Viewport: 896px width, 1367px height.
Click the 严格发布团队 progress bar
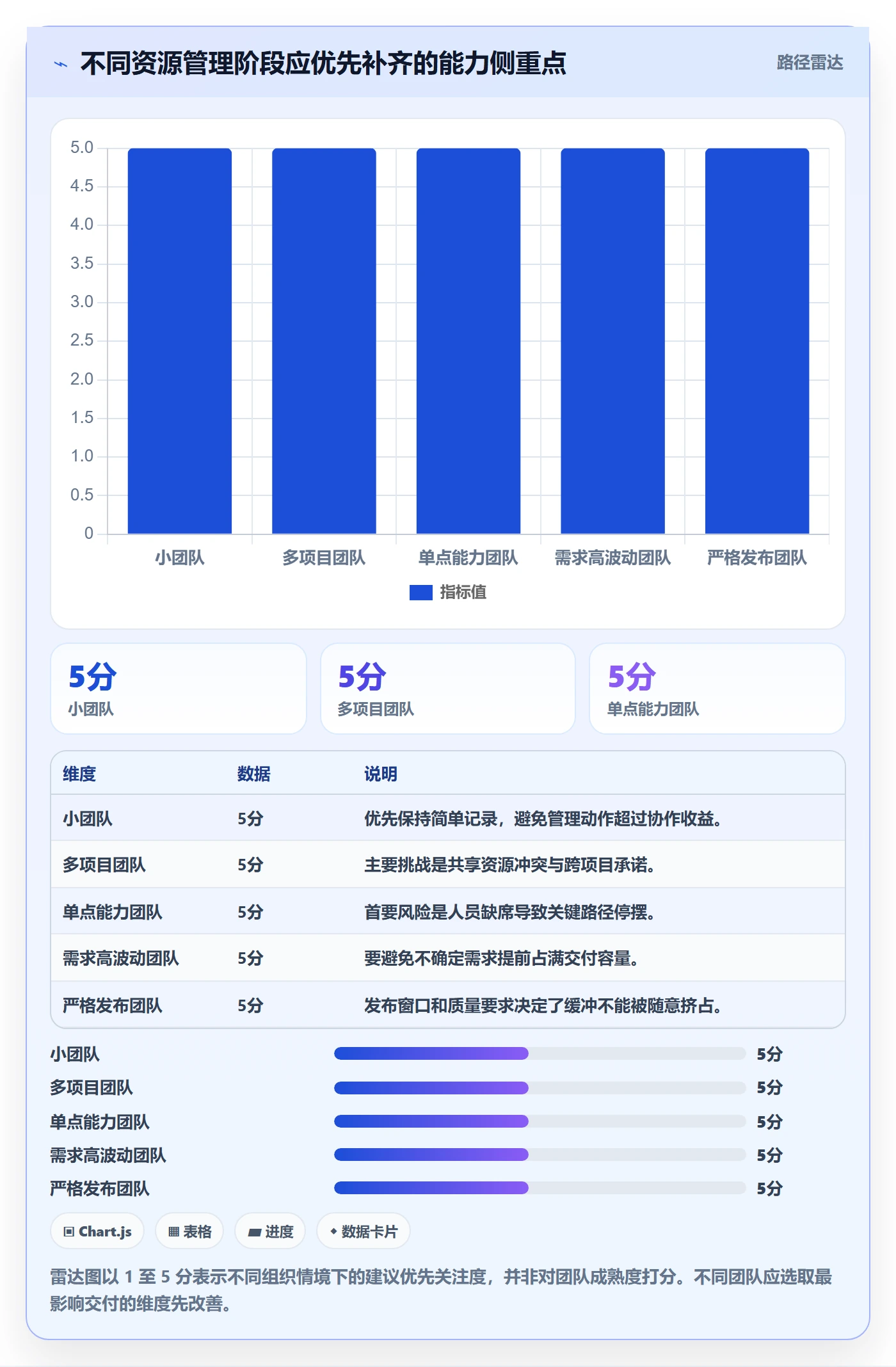[x=540, y=1188]
